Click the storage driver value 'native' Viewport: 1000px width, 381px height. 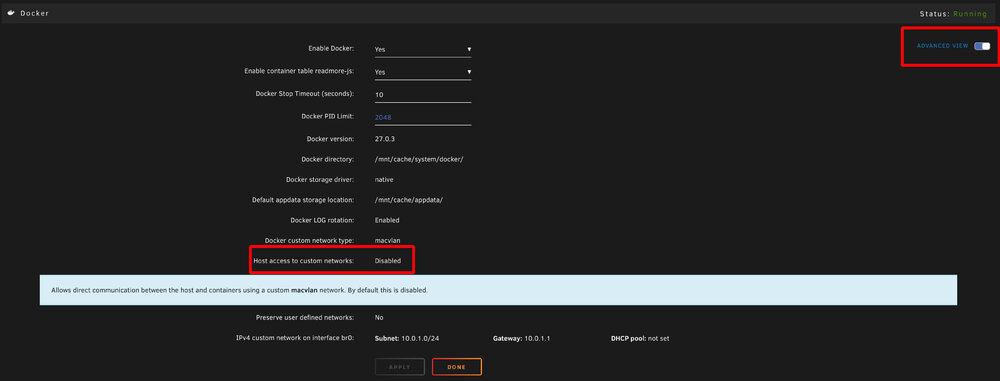[x=384, y=179]
